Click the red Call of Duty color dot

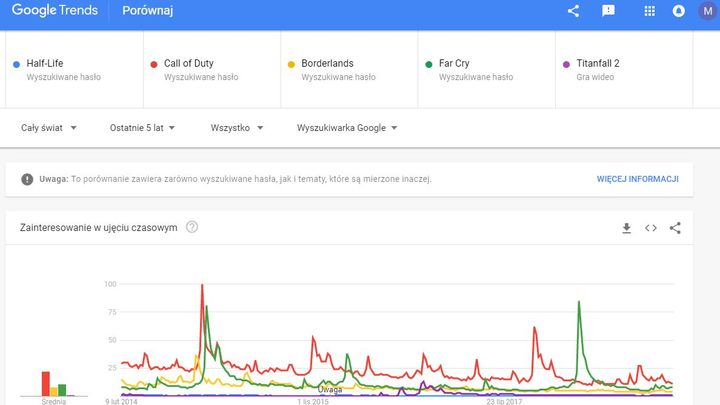(154, 64)
